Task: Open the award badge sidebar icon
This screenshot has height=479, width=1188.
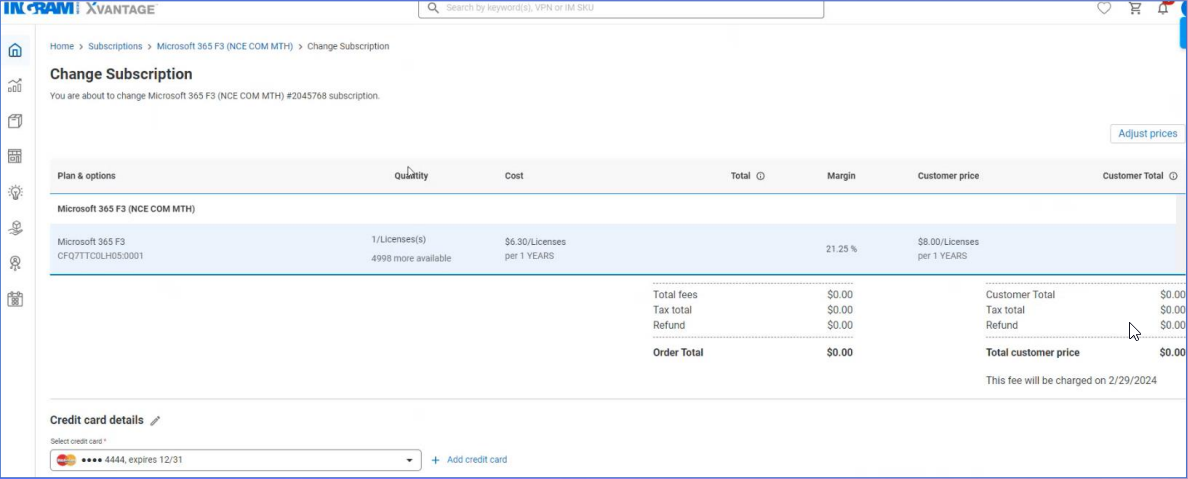Action: click(15, 263)
